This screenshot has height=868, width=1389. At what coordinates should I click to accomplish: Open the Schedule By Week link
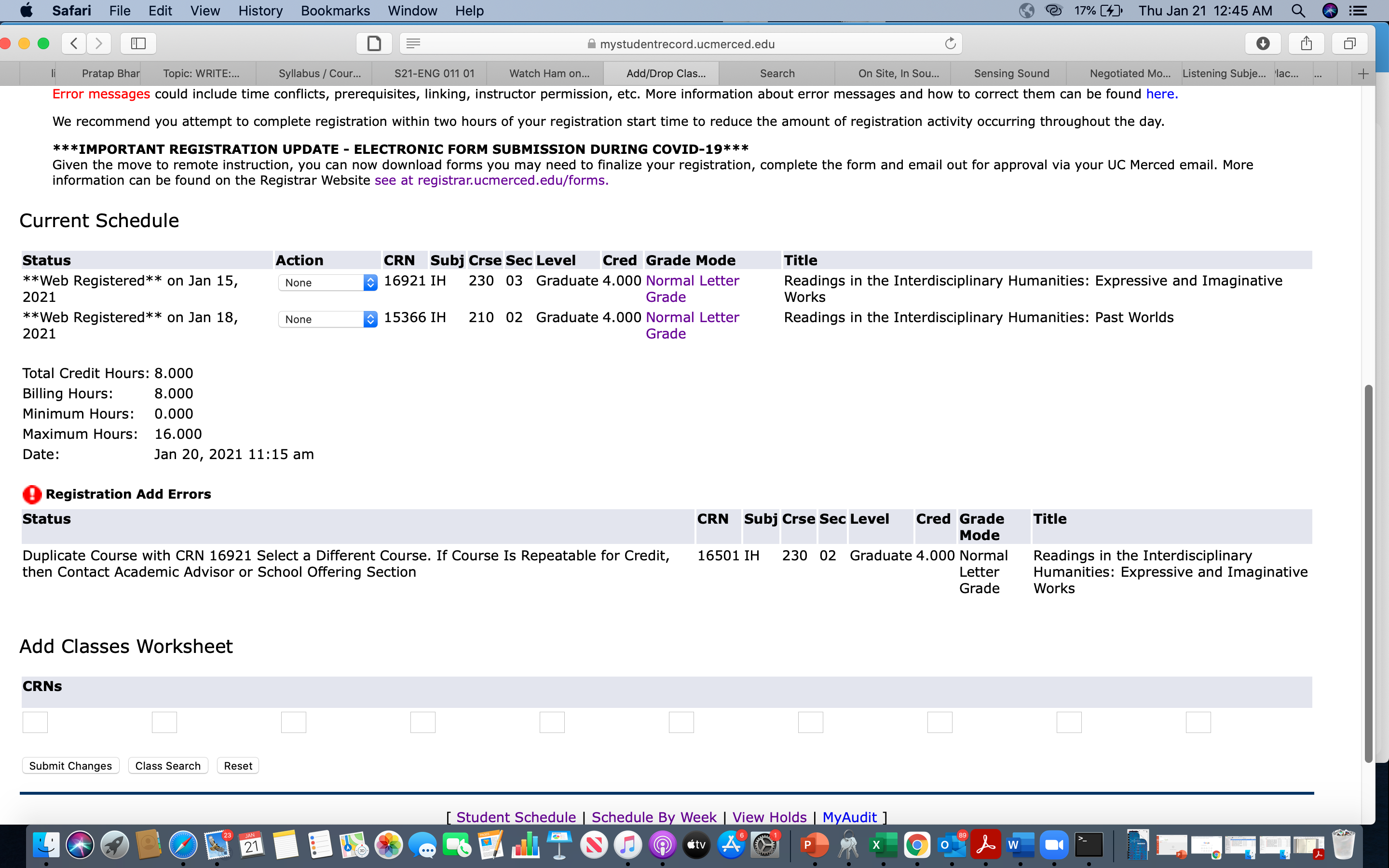click(654, 816)
